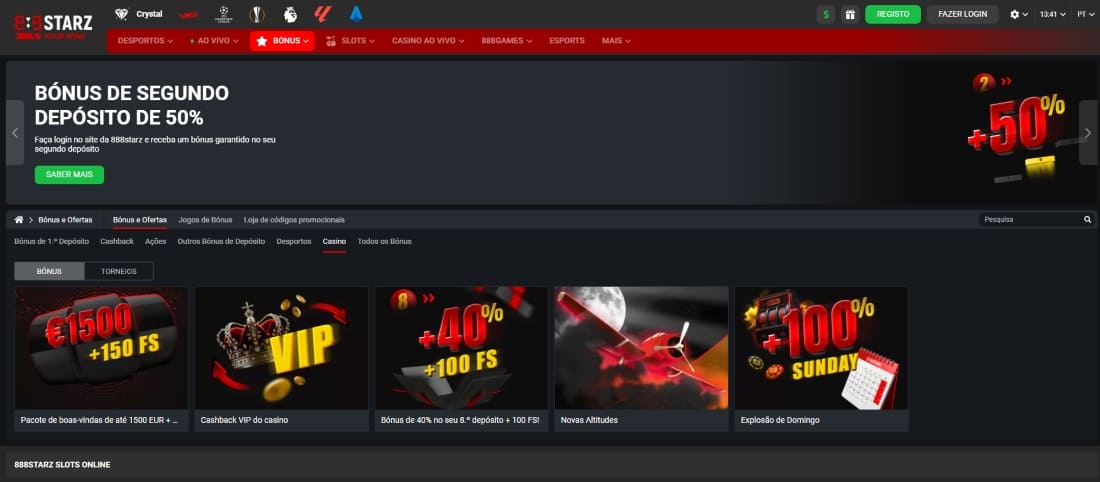Expand the 888Games menu

pos(507,41)
